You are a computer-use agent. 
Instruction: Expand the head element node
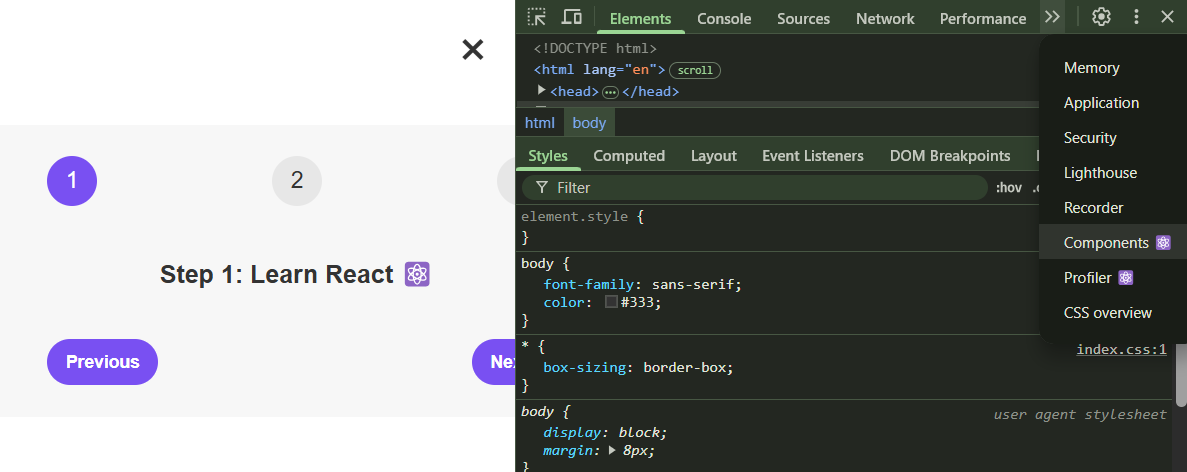click(542, 91)
